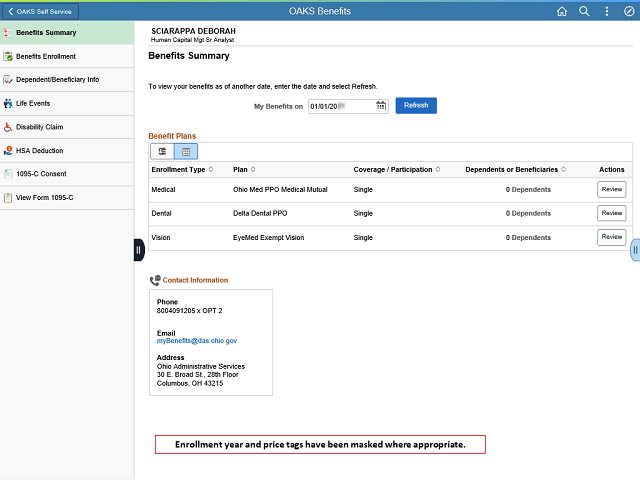The image size is (640, 480).
Task: Collapse the left navigation panel handle
Action: [139, 250]
